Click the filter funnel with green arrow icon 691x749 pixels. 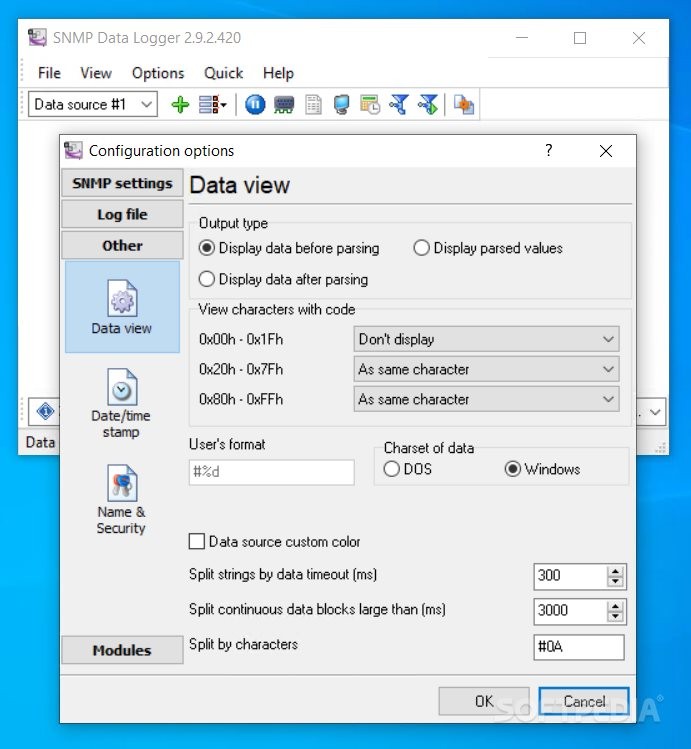tap(428, 104)
